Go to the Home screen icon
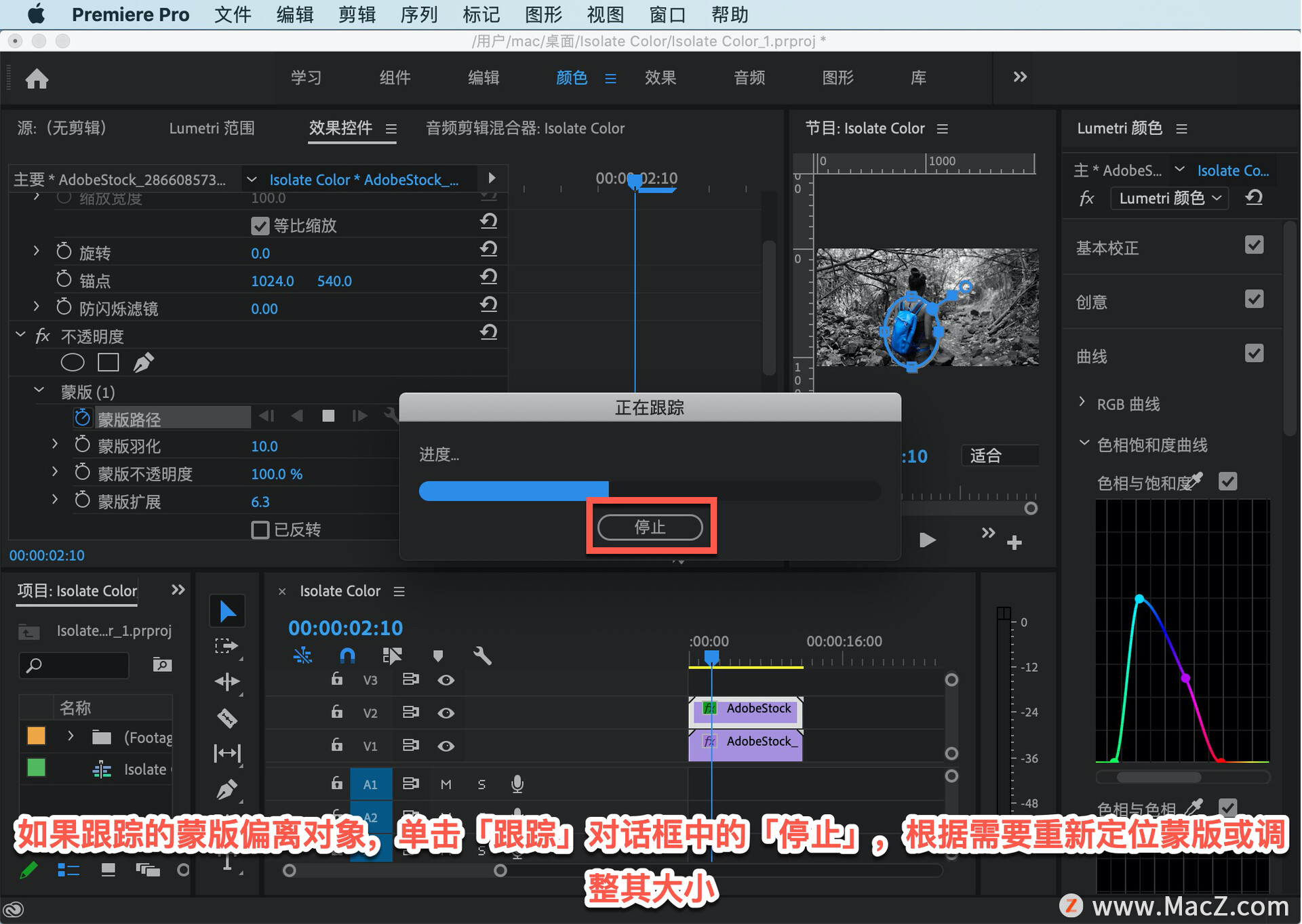The height and width of the screenshot is (924, 1302). (37, 79)
